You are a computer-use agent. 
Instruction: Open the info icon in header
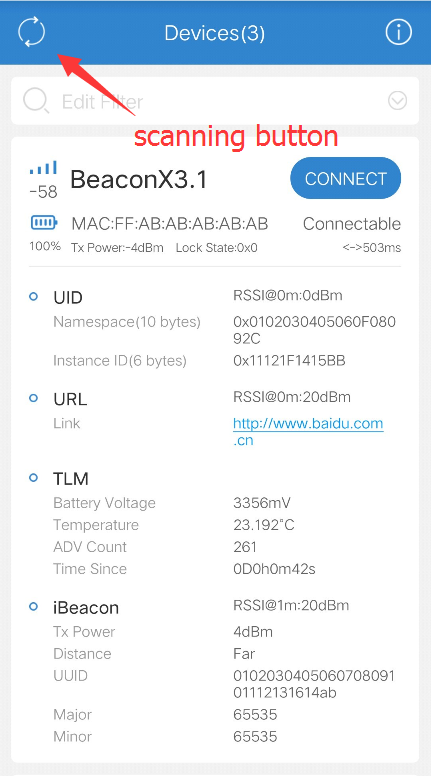398,33
